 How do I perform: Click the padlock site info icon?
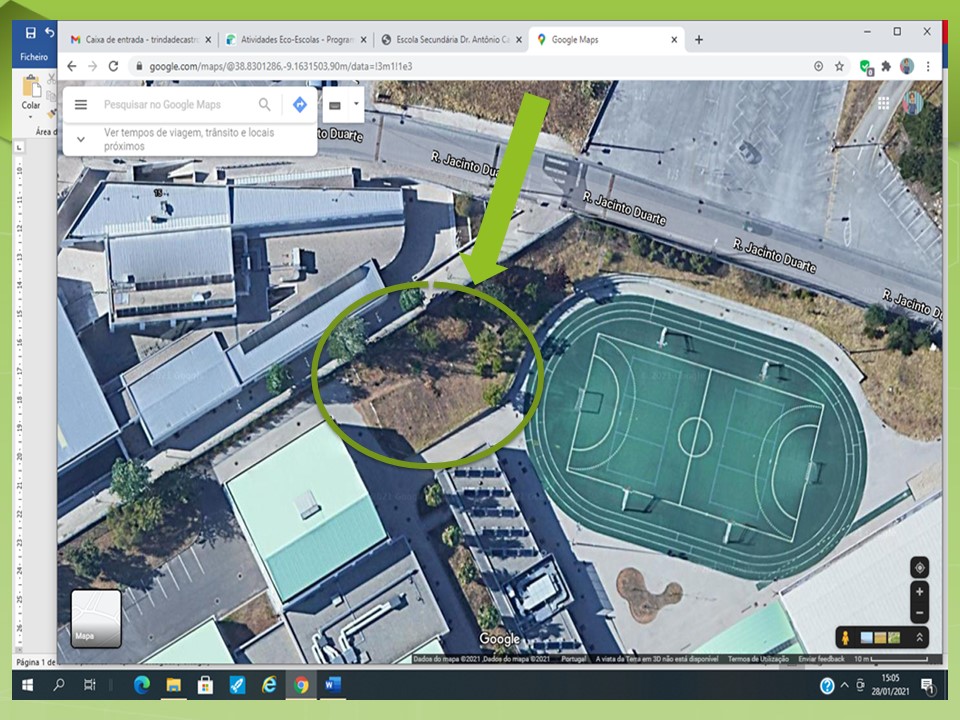139,66
